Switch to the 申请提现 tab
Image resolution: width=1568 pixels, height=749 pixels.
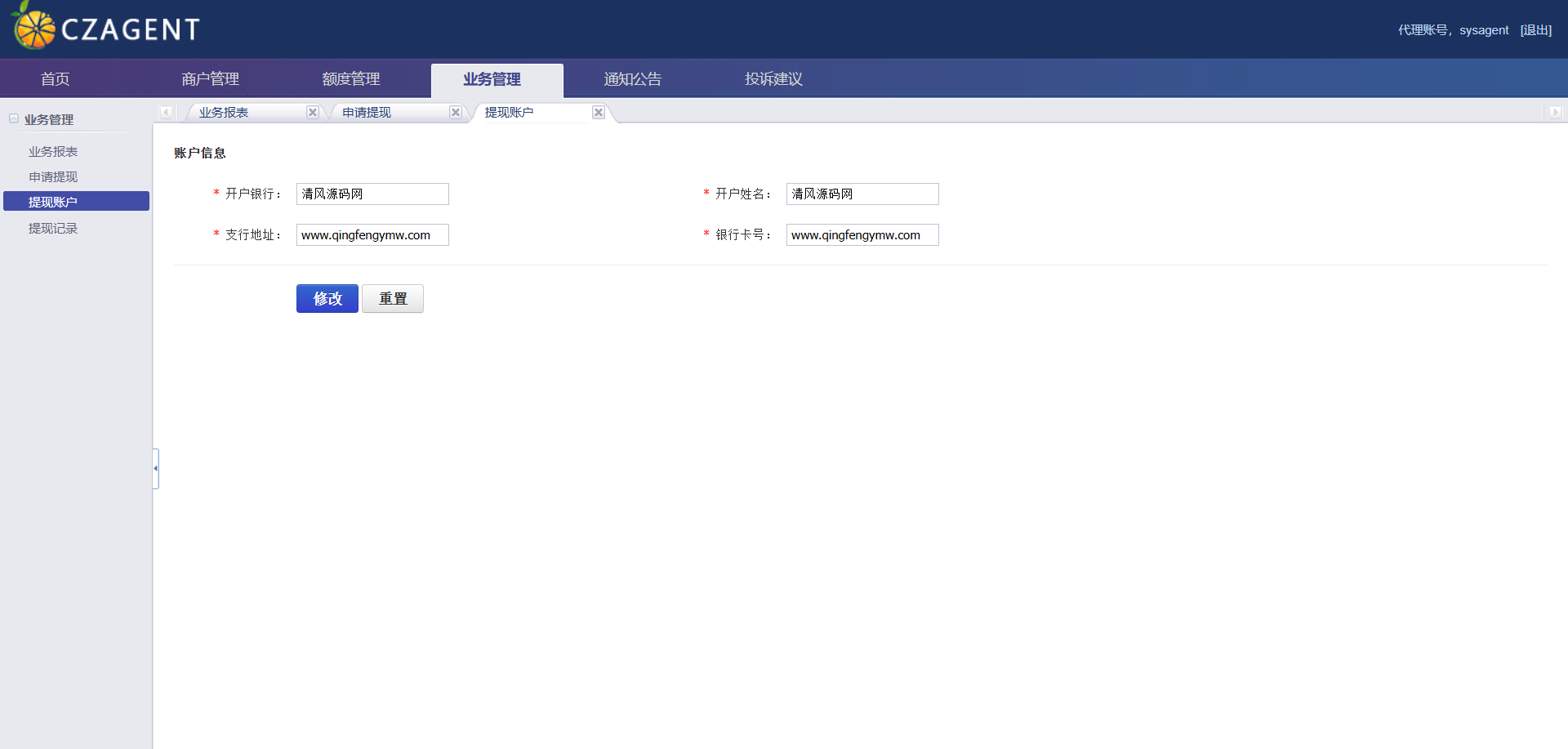pos(367,113)
